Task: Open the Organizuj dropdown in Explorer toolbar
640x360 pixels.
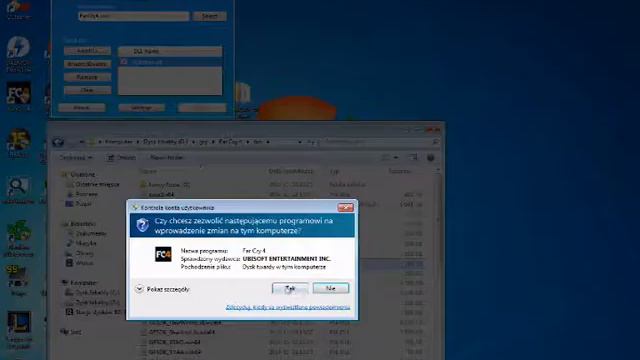Action: (76, 157)
